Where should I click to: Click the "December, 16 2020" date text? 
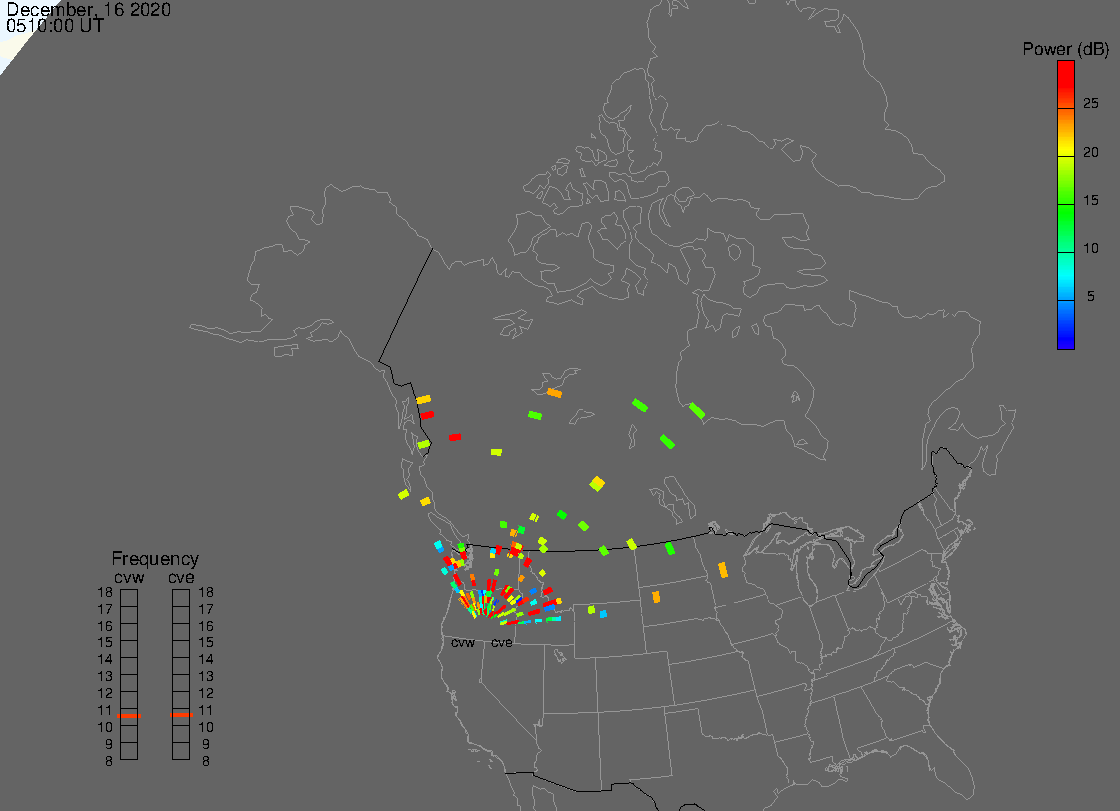pos(89,9)
